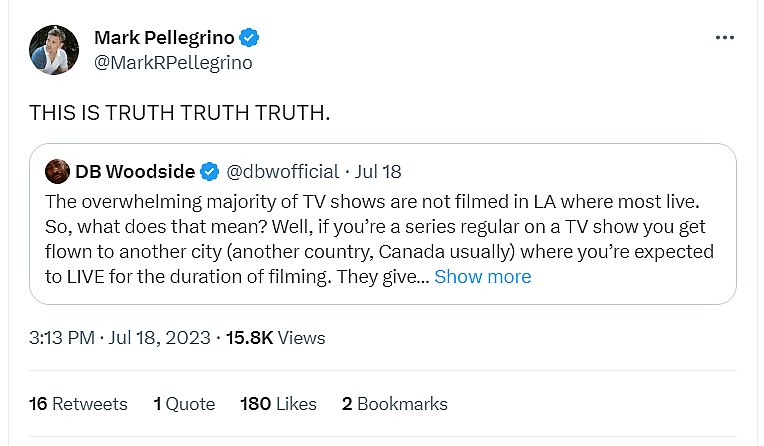Show the 180 Likes list
764x446 pixels.
(x=278, y=404)
